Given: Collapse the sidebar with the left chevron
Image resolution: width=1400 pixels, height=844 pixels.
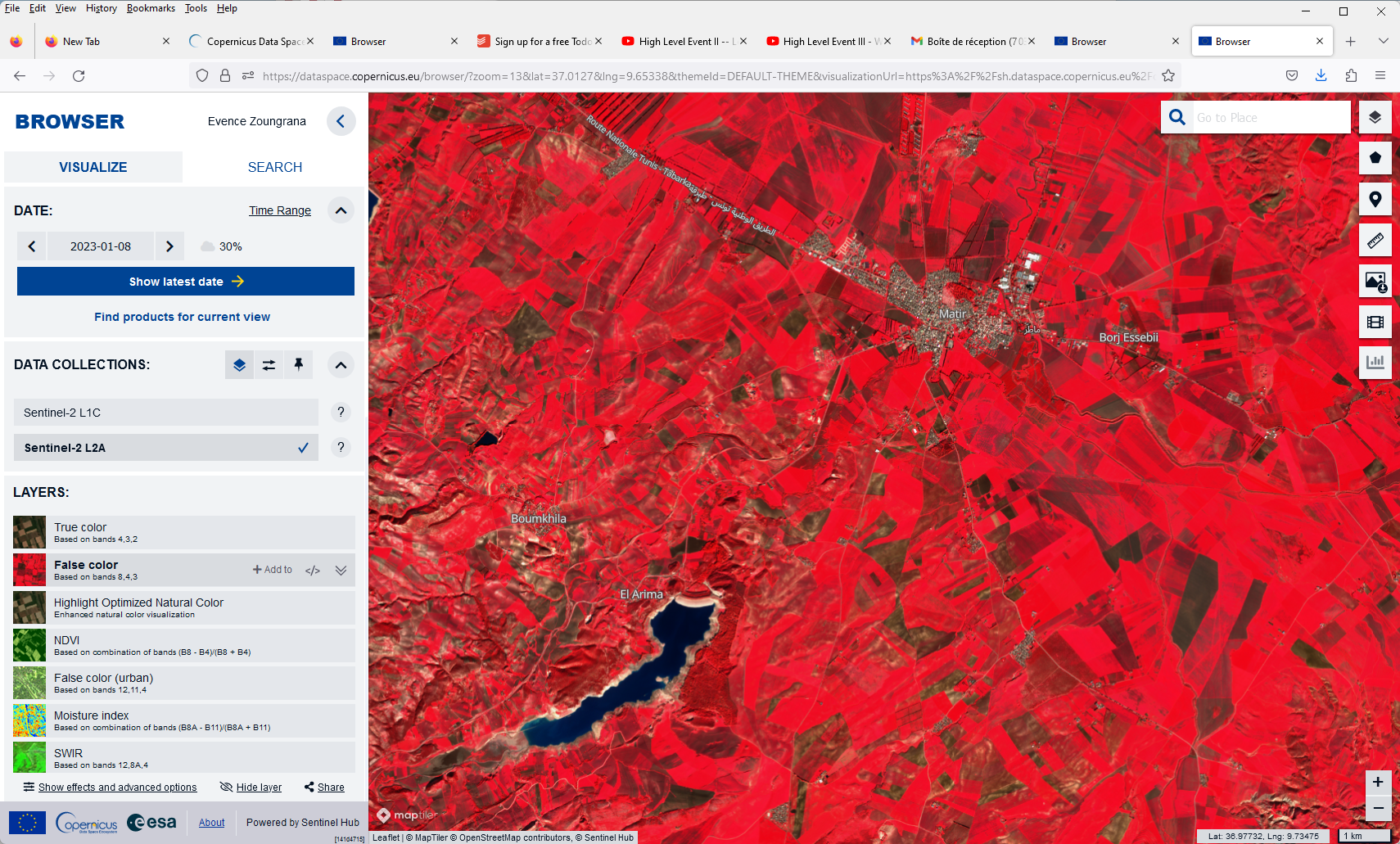Looking at the screenshot, I should pyautogui.click(x=341, y=121).
